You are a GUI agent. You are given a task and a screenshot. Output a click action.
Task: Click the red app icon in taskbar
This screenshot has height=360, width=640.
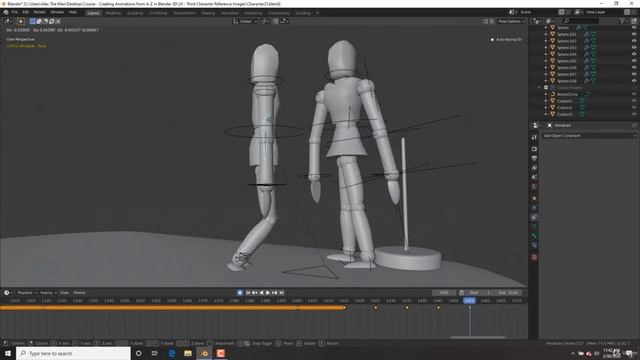(221, 353)
